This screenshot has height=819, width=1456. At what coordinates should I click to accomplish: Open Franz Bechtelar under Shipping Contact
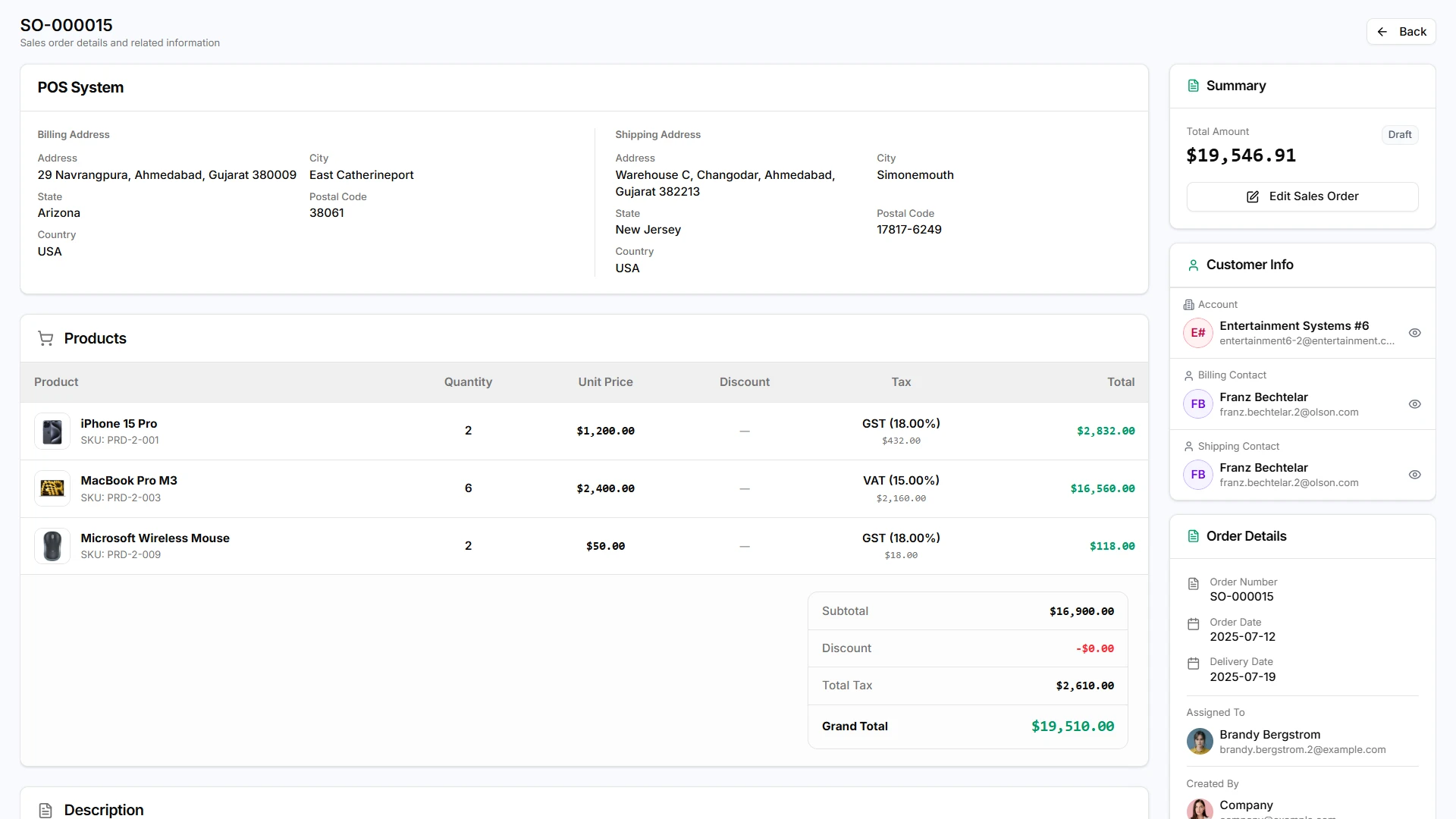1263,468
